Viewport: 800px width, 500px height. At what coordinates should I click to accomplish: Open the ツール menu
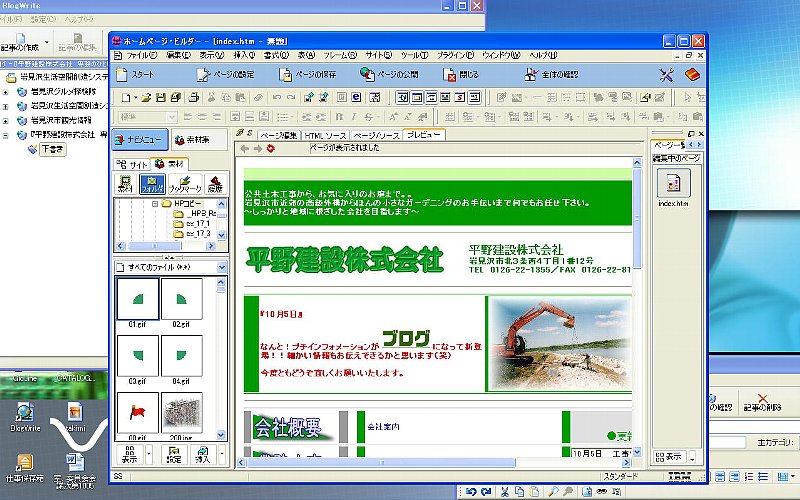point(414,55)
